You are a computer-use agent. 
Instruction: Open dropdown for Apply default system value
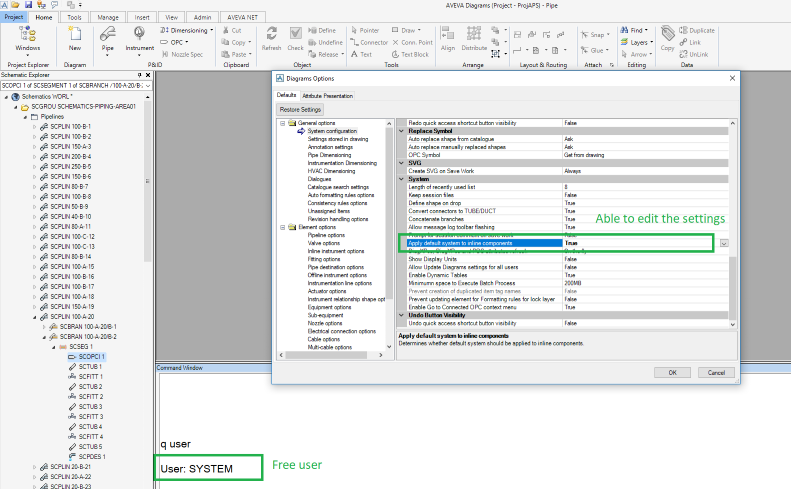pyautogui.click(x=723, y=243)
